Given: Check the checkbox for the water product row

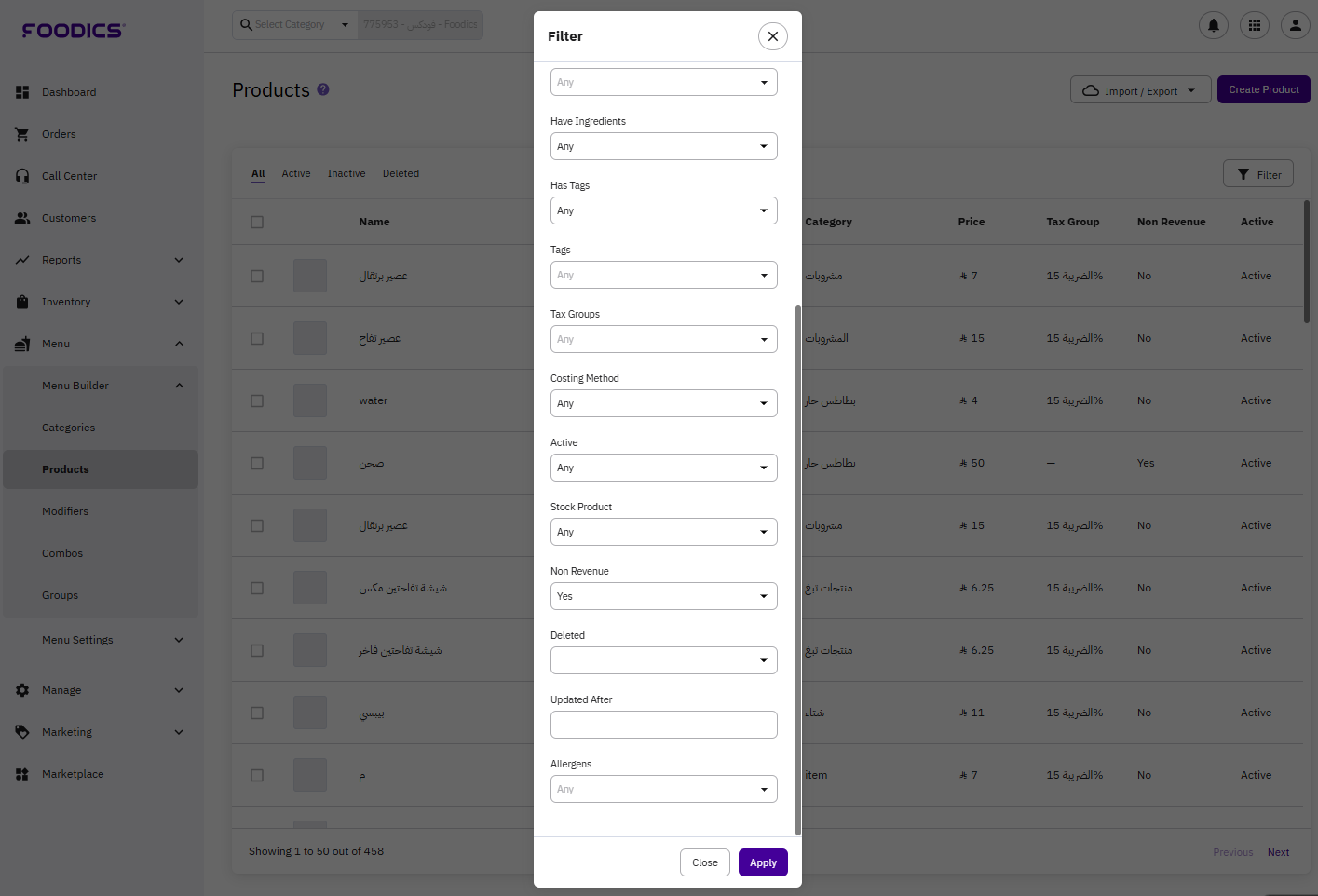Looking at the screenshot, I should click(x=257, y=400).
